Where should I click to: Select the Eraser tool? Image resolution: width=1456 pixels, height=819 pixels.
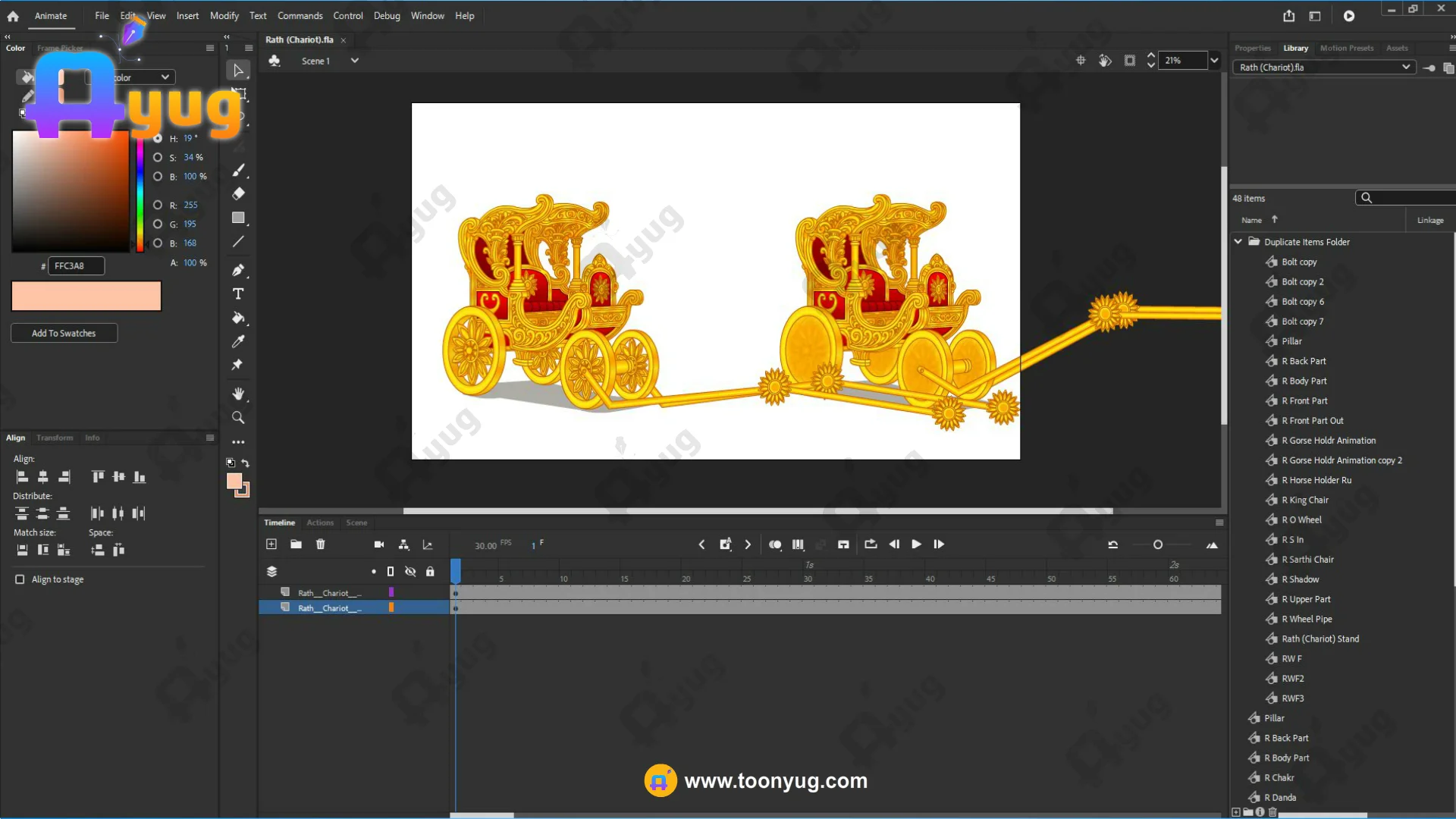point(238,193)
